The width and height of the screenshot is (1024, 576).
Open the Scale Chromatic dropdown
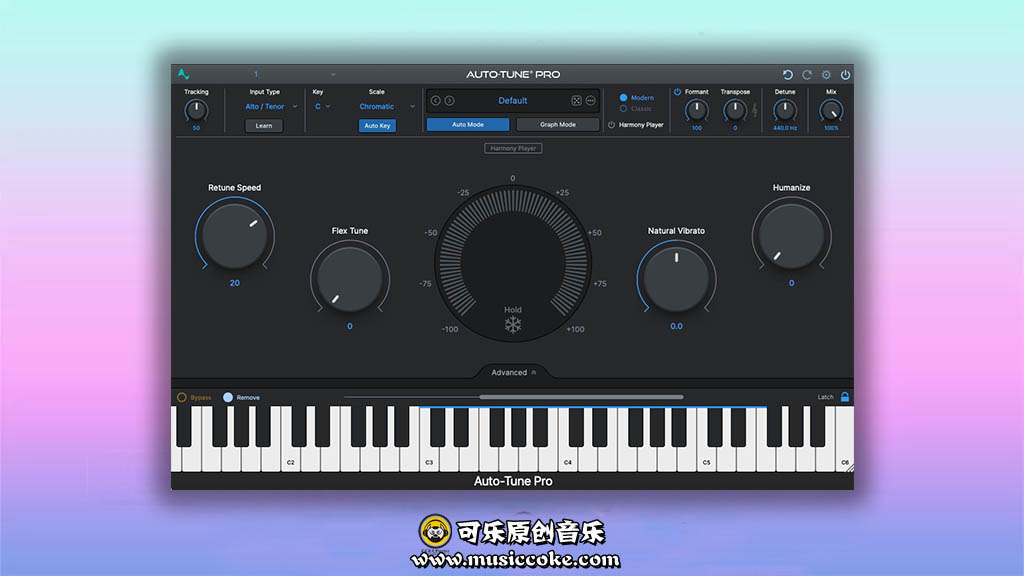point(387,106)
